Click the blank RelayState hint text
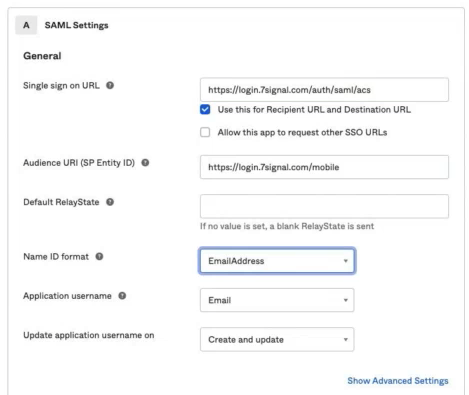The height and width of the screenshot is (395, 469). 287,226
